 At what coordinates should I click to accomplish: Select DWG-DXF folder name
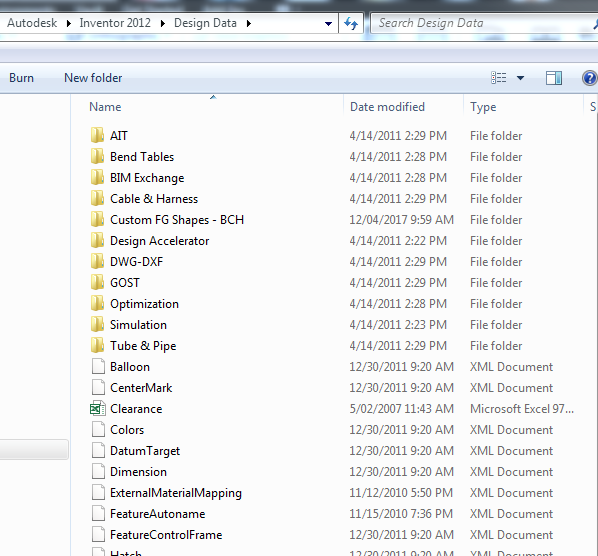tap(136, 262)
